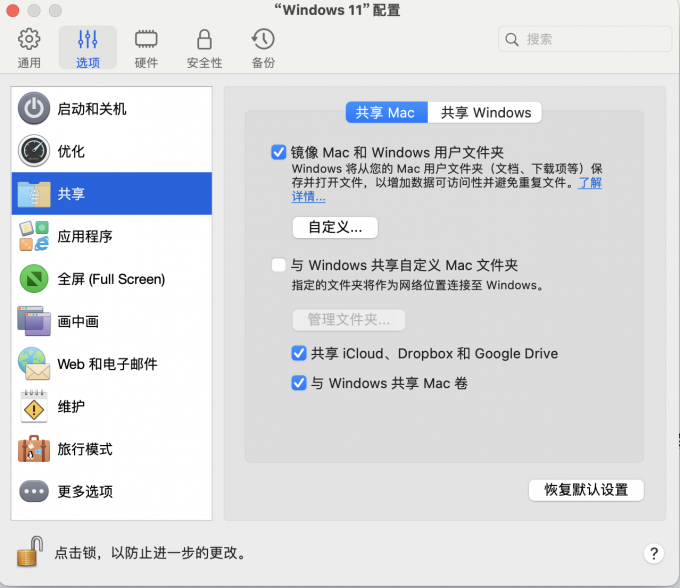Click the padlock icon to prevent changes
The width and height of the screenshot is (680, 588).
click(30, 551)
